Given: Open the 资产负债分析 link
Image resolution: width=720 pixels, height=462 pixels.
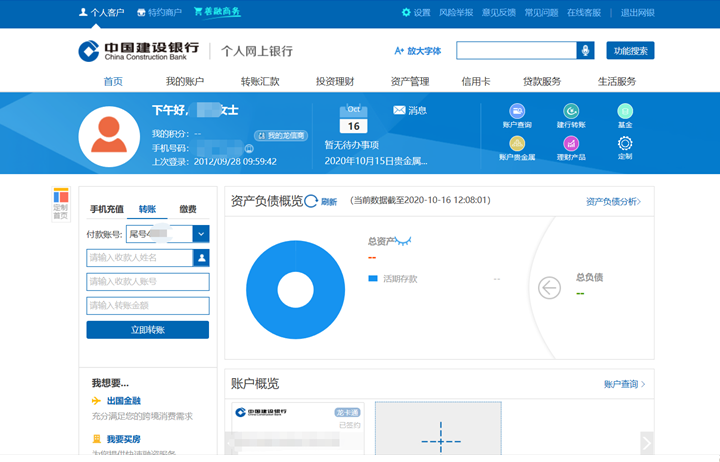Looking at the screenshot, I should tap(612, 201).
